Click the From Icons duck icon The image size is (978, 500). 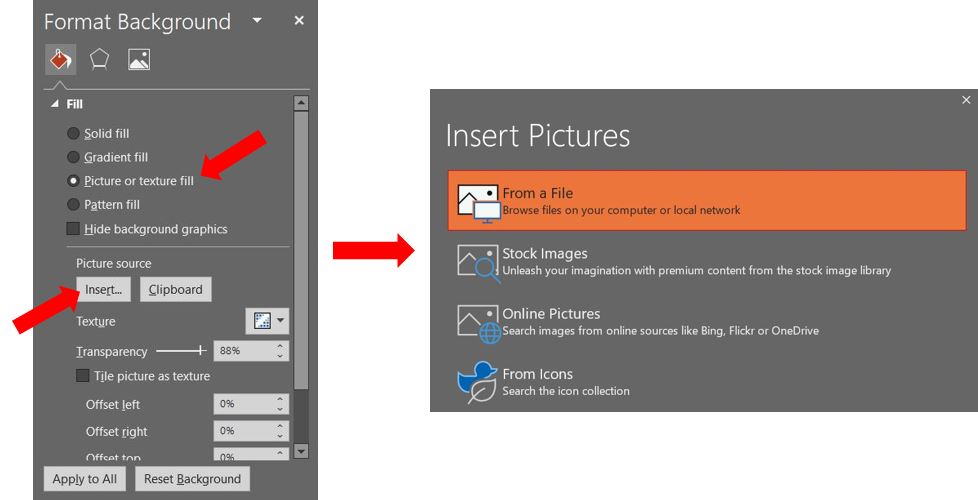coord(477,382)
